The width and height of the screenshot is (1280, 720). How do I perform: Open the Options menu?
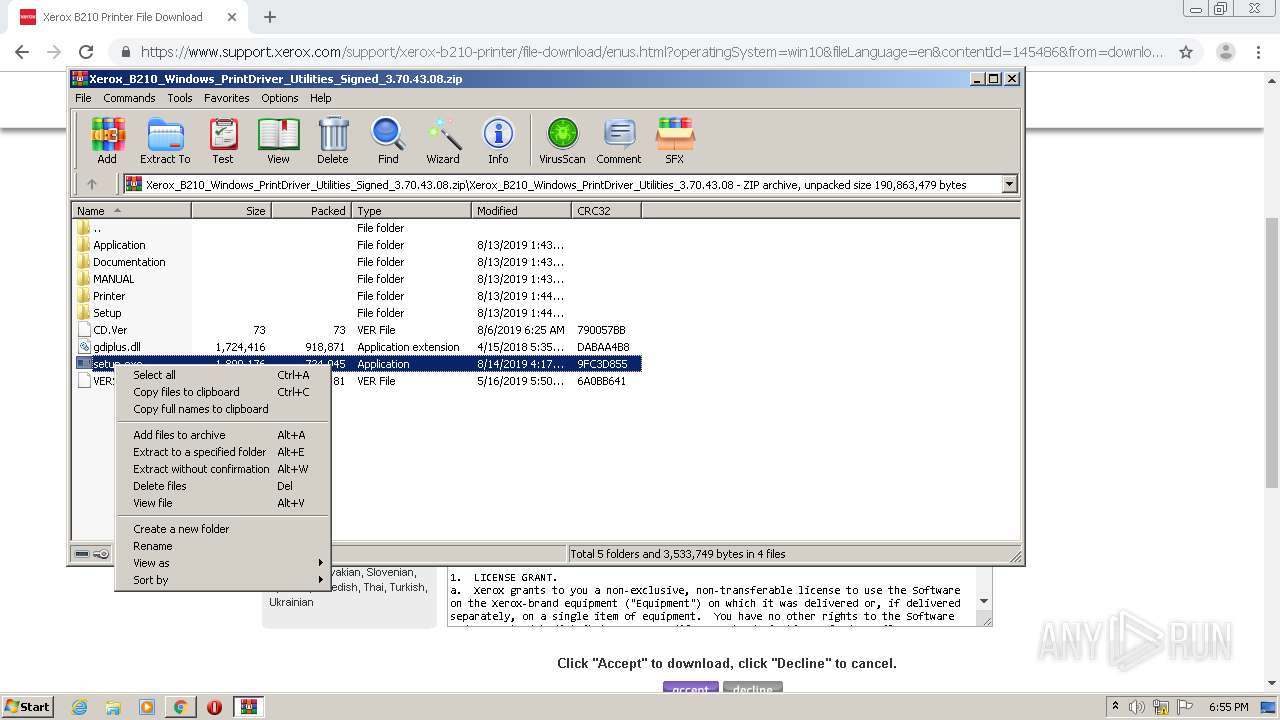click(280, 98)
